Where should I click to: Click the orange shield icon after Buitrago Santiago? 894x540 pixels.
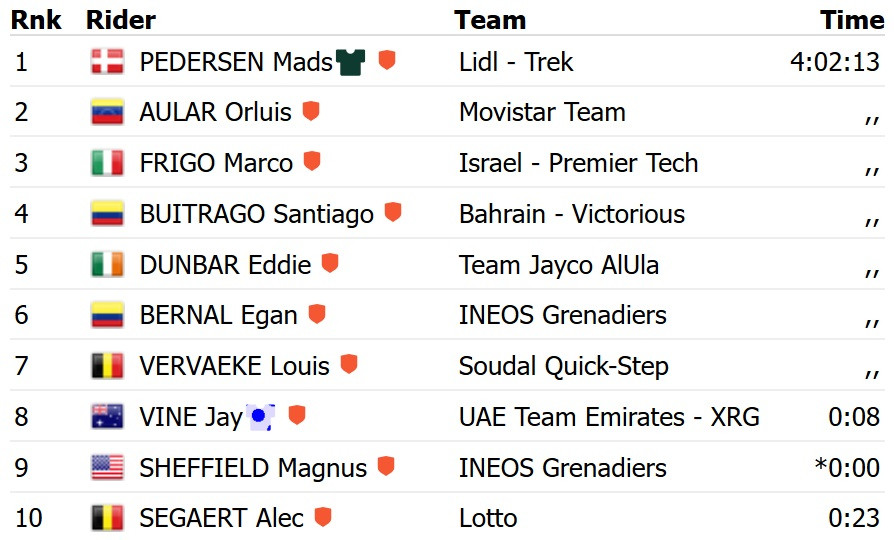393,213
